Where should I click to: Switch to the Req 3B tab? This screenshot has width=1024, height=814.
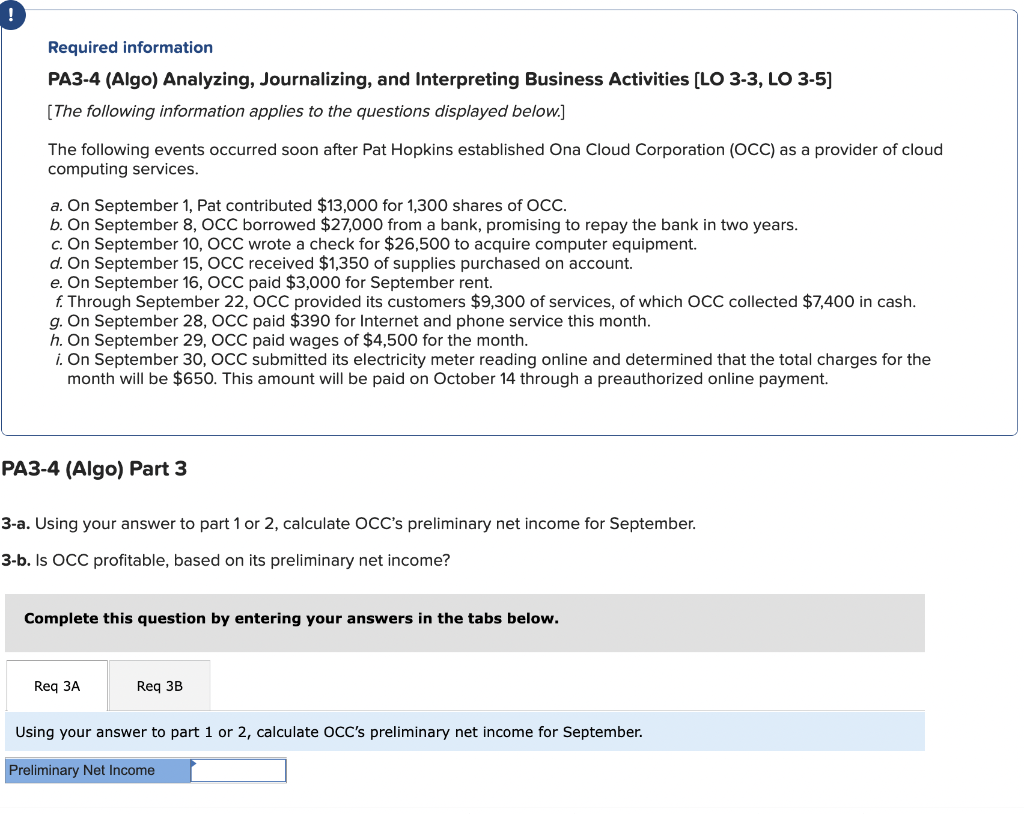[159, 685]
